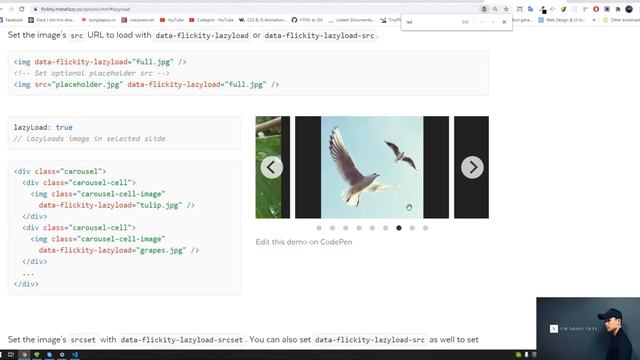Select the second carousel page dot
This screenshot has height=360, width=640.
333,228
